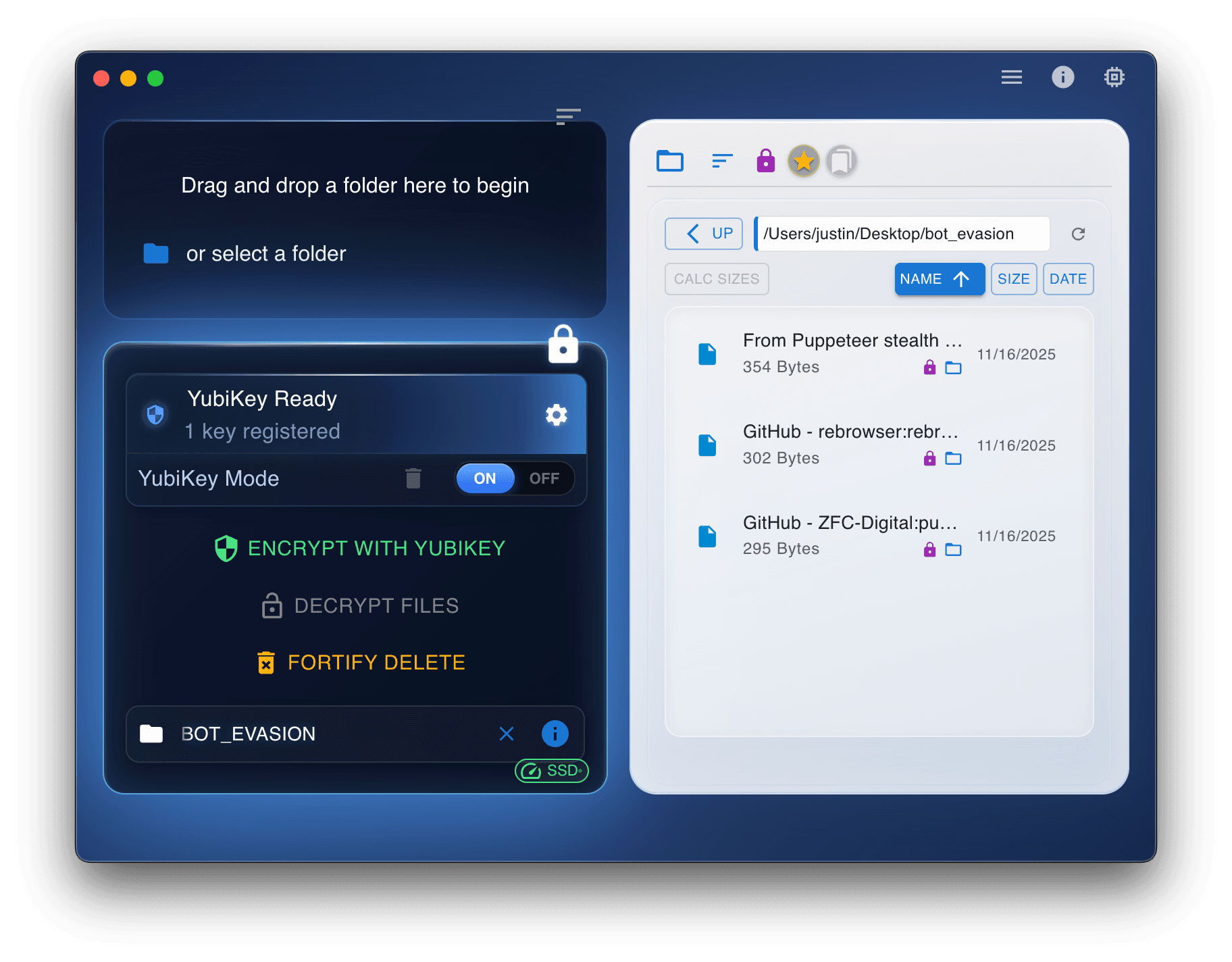Open the folder browser icon in file panel
This screenshot has height=962, width=1232.
tap(669, 161)
